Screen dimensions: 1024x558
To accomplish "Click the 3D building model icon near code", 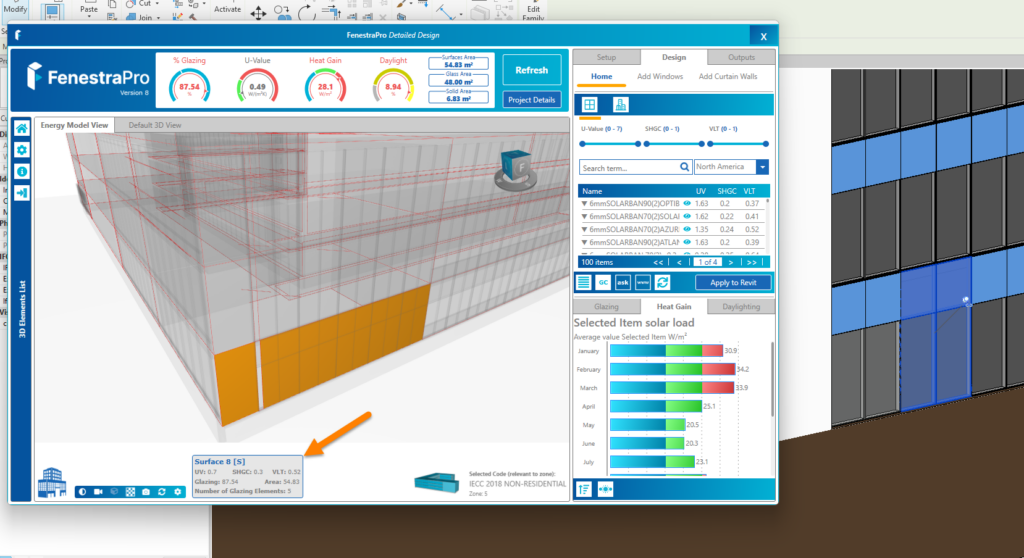I will (x=437, y=483).
